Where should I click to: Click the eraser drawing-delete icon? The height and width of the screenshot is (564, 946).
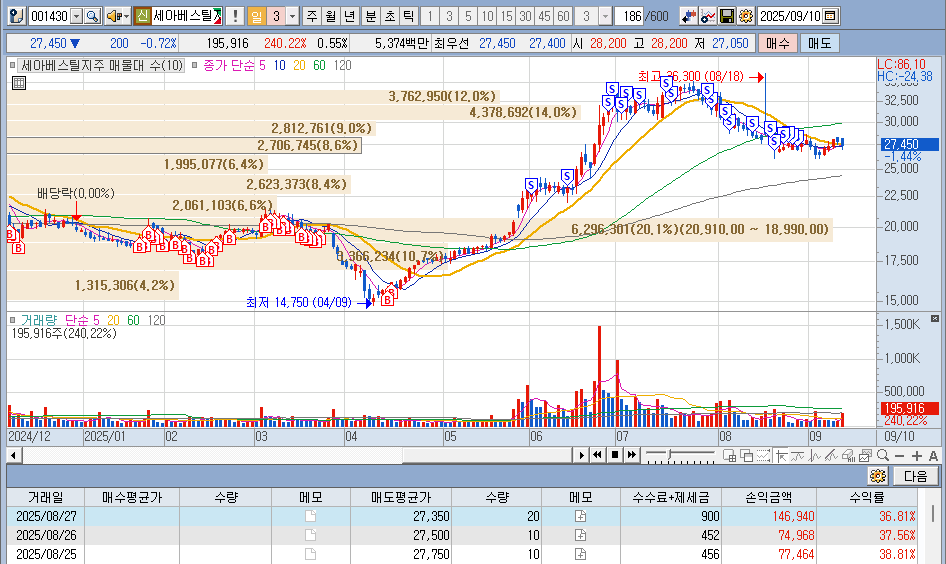[x=848, y=455]
